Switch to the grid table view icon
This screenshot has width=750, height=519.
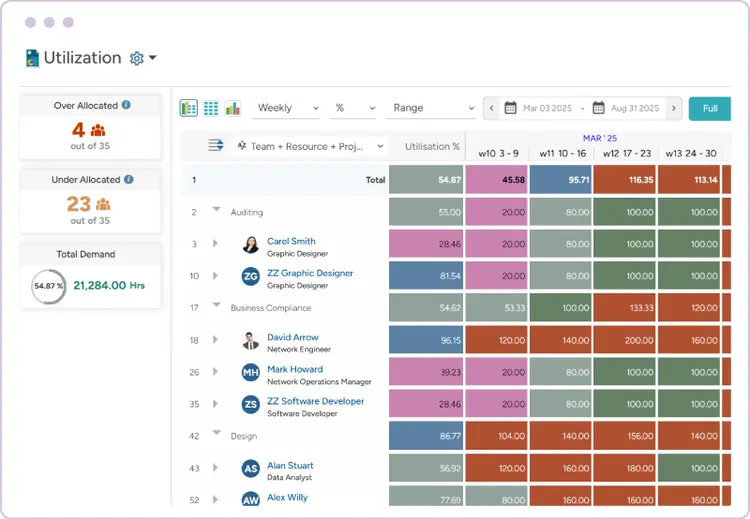[x=211, y=108]
